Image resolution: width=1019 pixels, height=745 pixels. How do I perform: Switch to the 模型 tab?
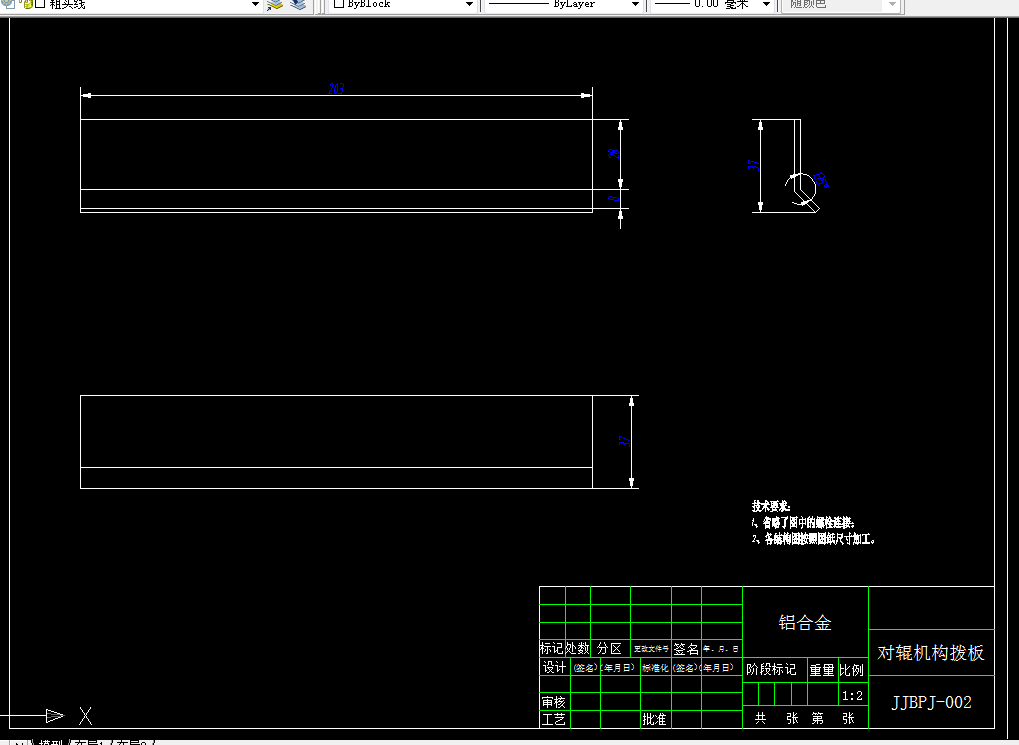(x=51, y=742)
